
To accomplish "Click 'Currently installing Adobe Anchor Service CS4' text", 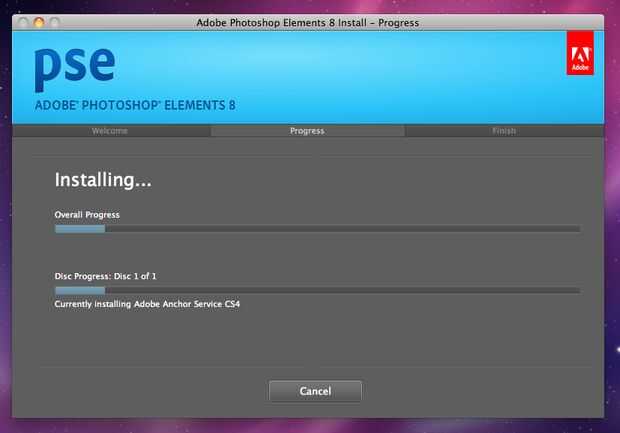I will [147, 304].
